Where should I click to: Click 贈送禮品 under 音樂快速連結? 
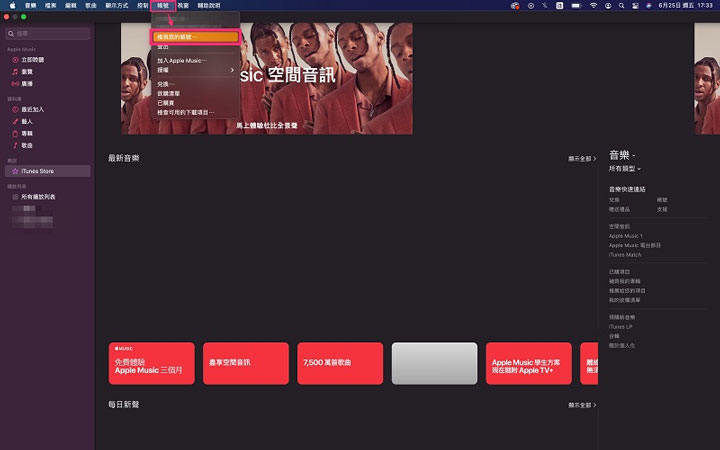[619, 209]
